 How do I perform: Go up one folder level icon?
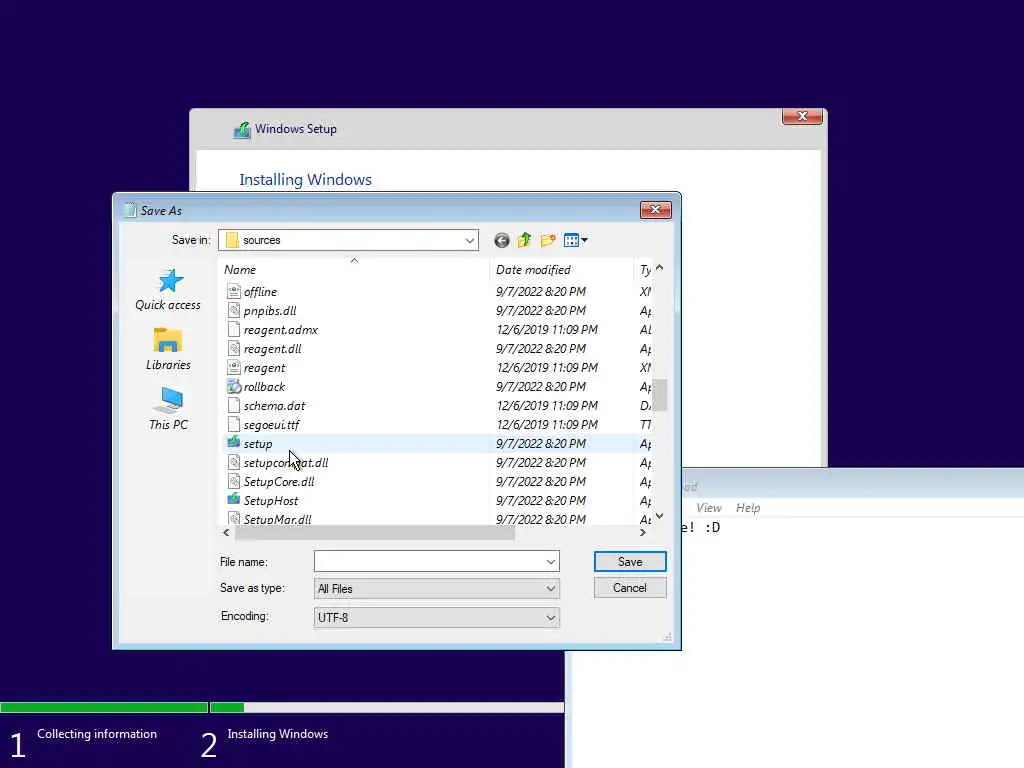pyautogui.click(x=524, y=240)
